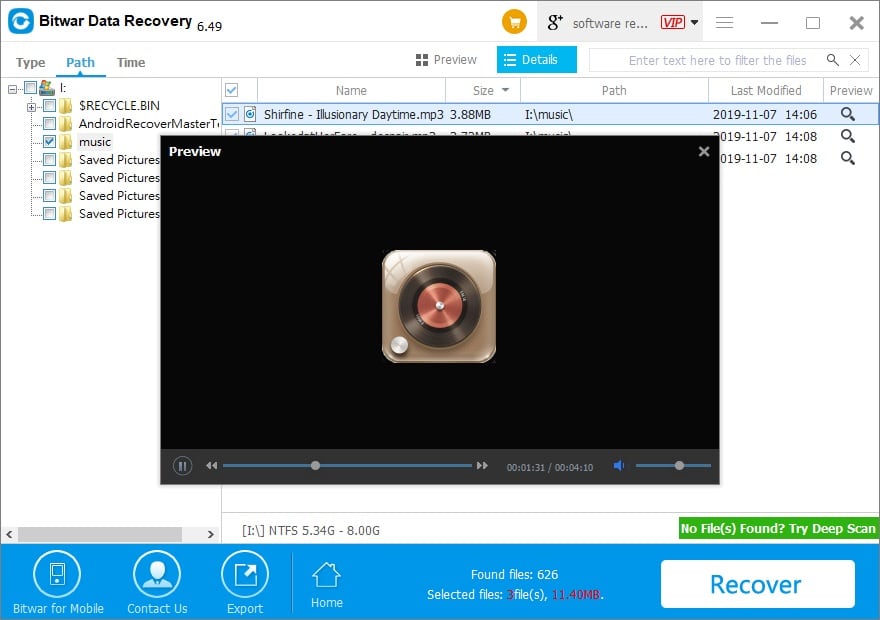880x620 pixels.
Task: Sort file list by Name column
Action: pyautogui.click(x=351, y=90)
